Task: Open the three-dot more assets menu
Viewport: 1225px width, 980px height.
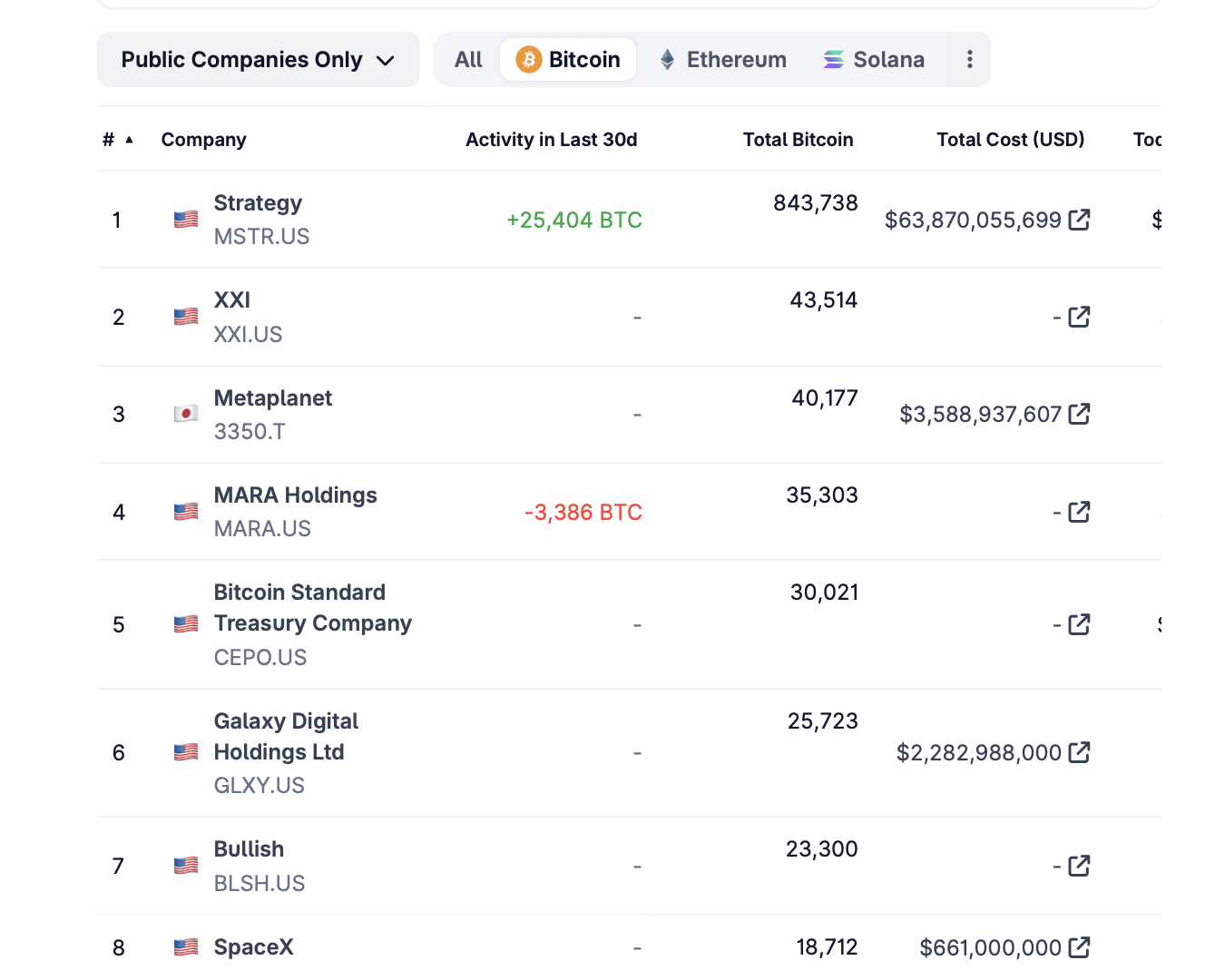Action: tap(969, 60)
